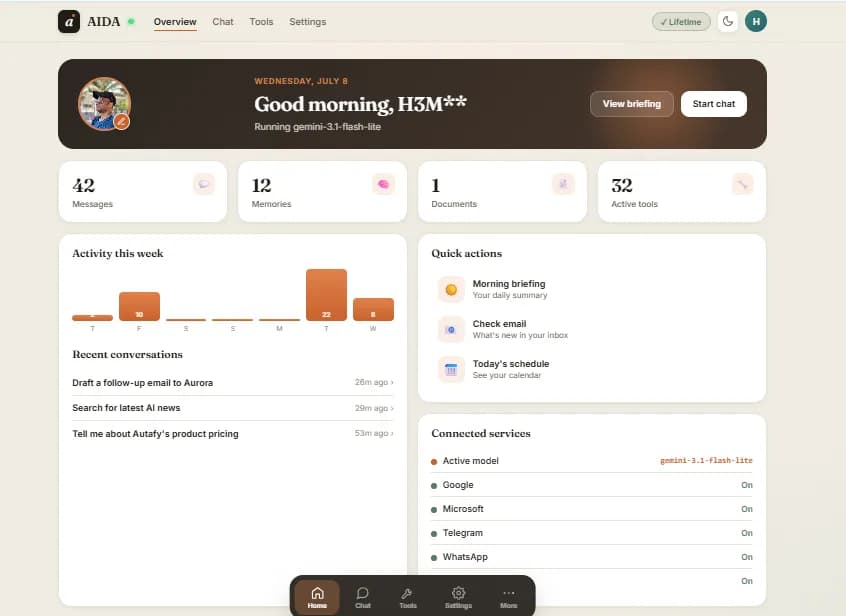The width and height of the screenshot is (846, 616).
Task: Click the gemini-3.1-flash-lite model value
Action: (x=706, y=461)
